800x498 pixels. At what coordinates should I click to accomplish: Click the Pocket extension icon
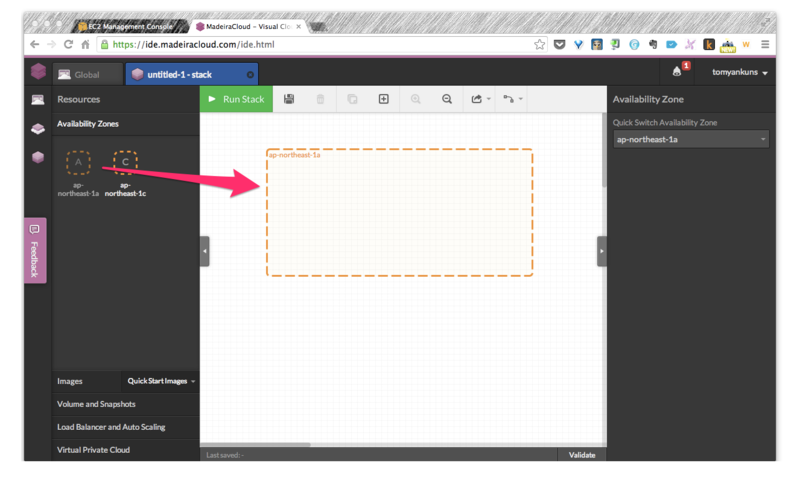click(559, 44)
